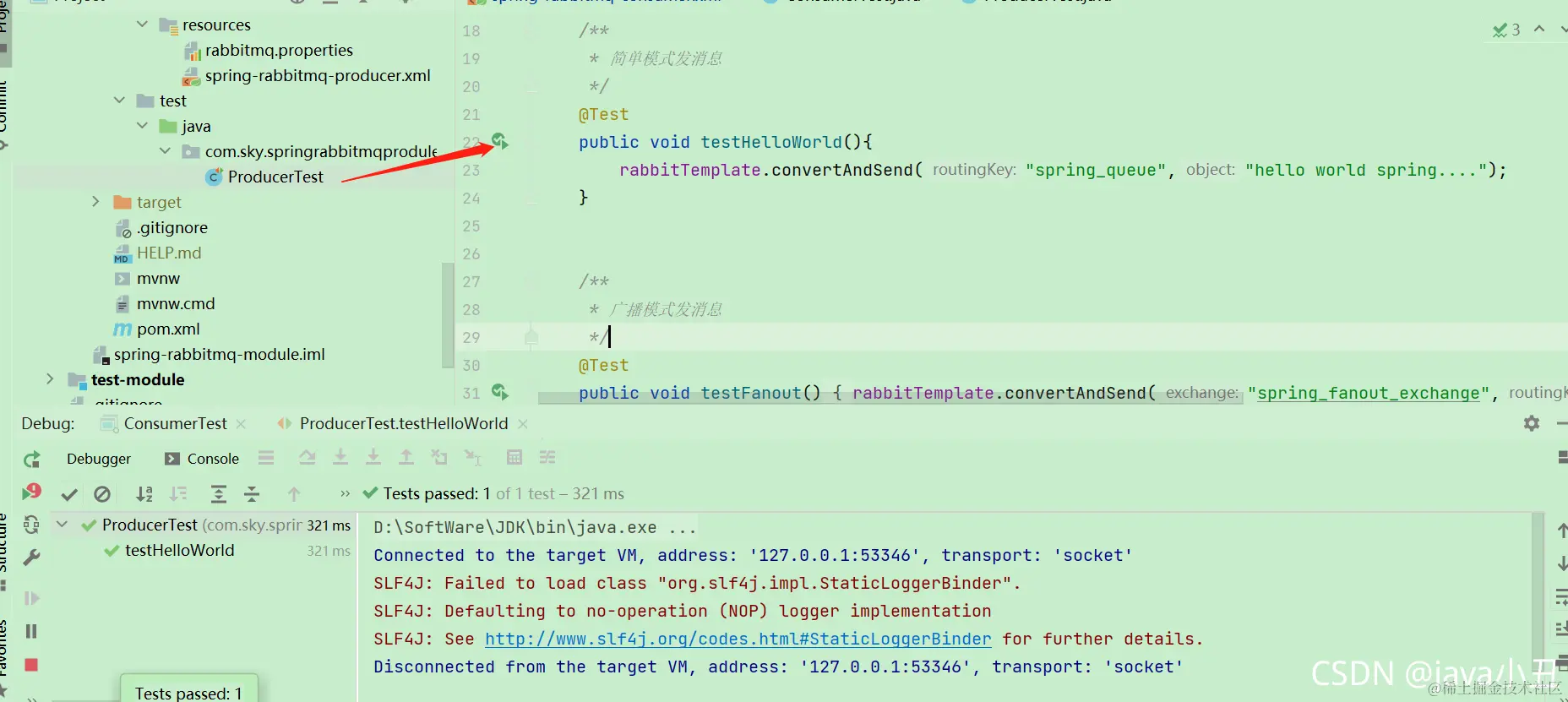Collapse the com.sky.springrabbitmqproducer package
The image size is (1568, 702).
click(165, 151)
